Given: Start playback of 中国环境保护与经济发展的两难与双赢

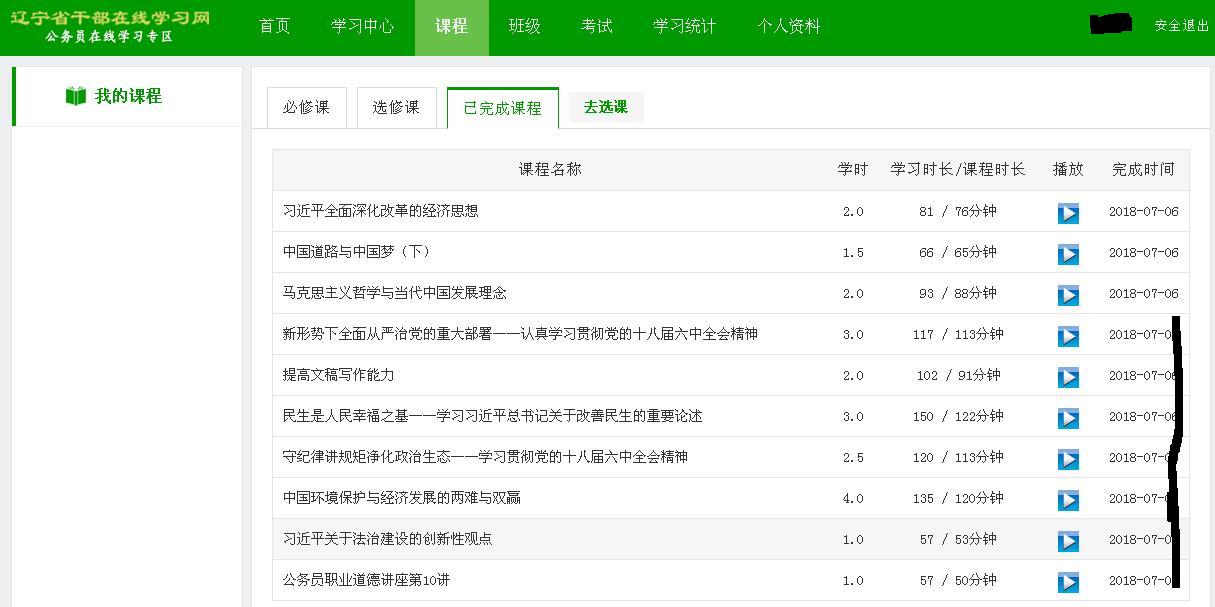Looking at the screenshot, I should click(1068, 500).
